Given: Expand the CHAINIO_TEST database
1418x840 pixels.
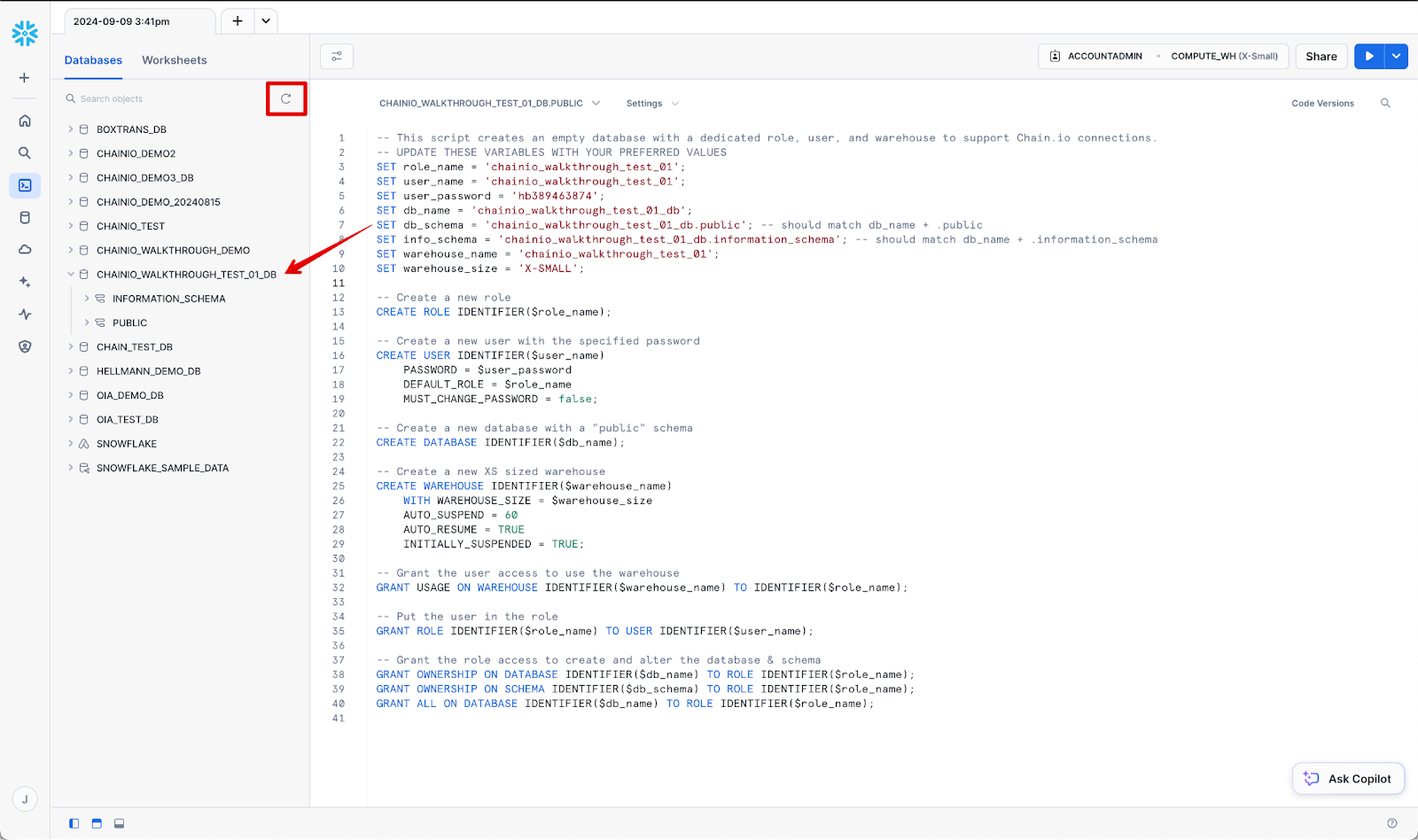Looking at the screenshot, I should 71,226.
